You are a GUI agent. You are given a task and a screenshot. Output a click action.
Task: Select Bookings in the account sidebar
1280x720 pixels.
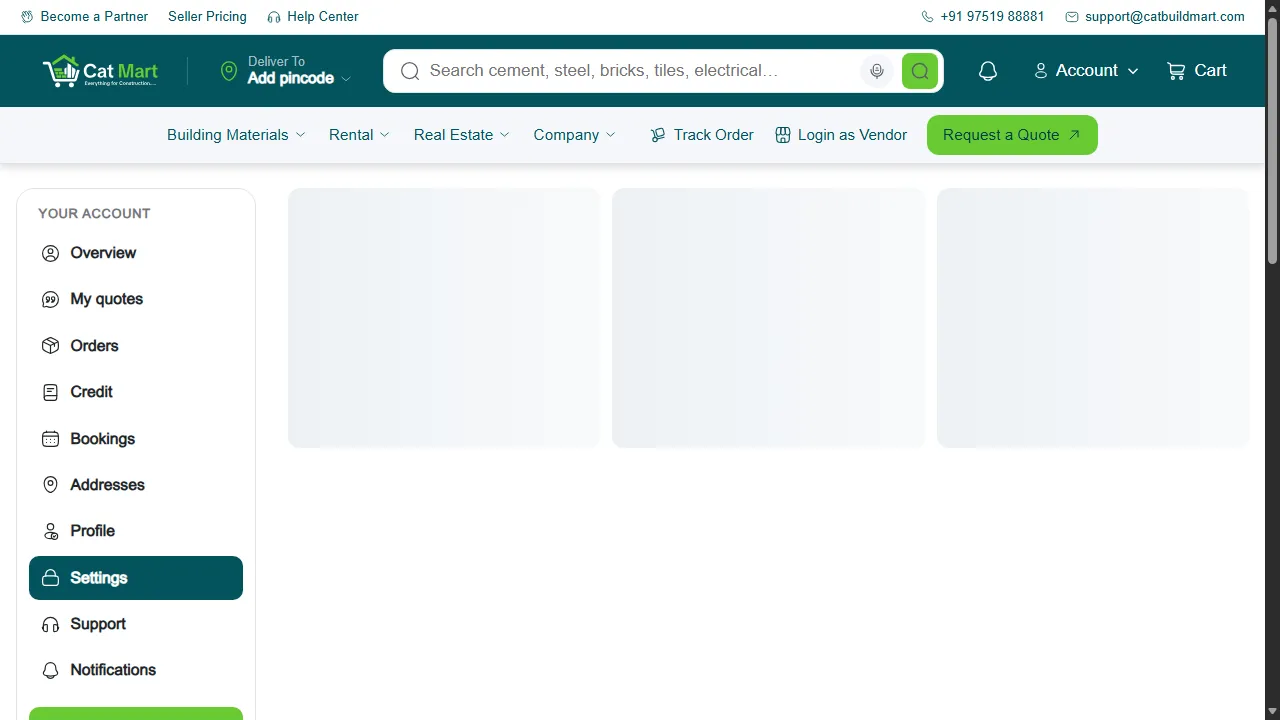[x=136, y=439]
